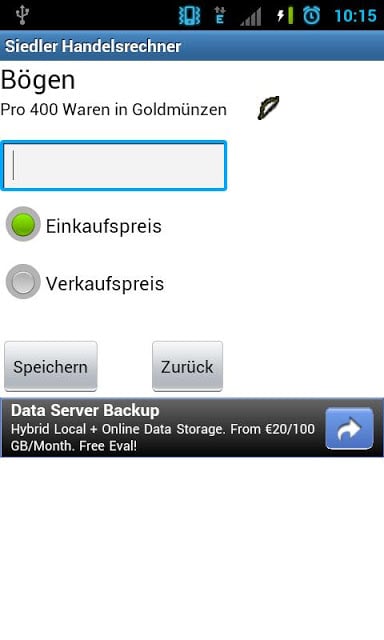This screenshot has height=640, width=384.
Task: Tap the bow goods icon
Action: (268, 108)
